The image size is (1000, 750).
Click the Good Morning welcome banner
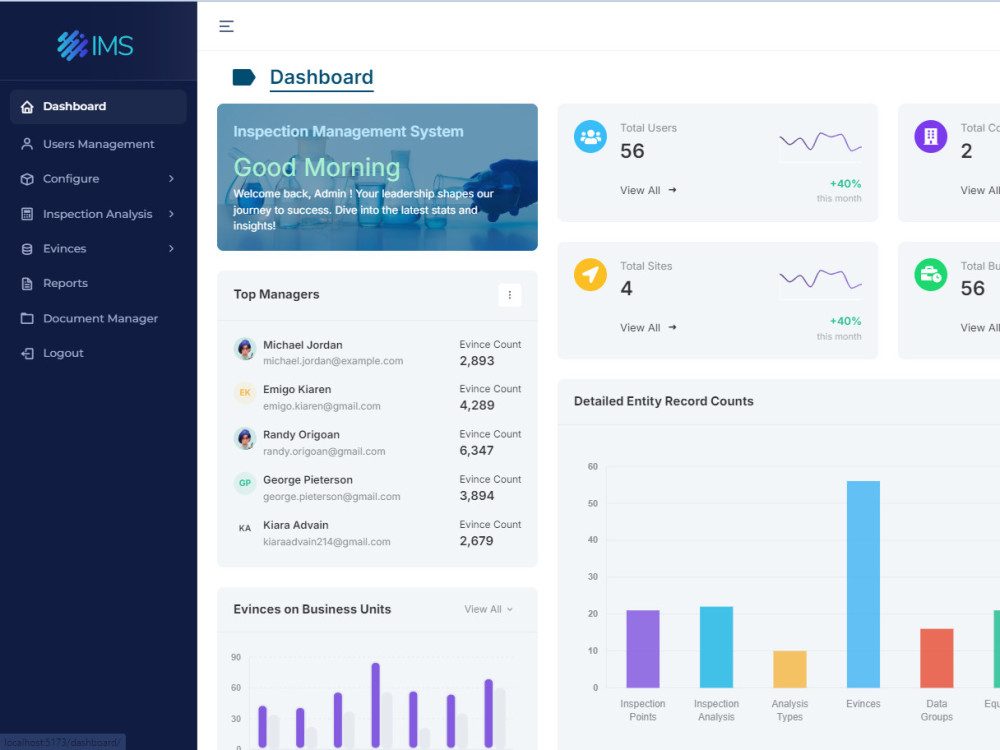click(x=377, y=177)
